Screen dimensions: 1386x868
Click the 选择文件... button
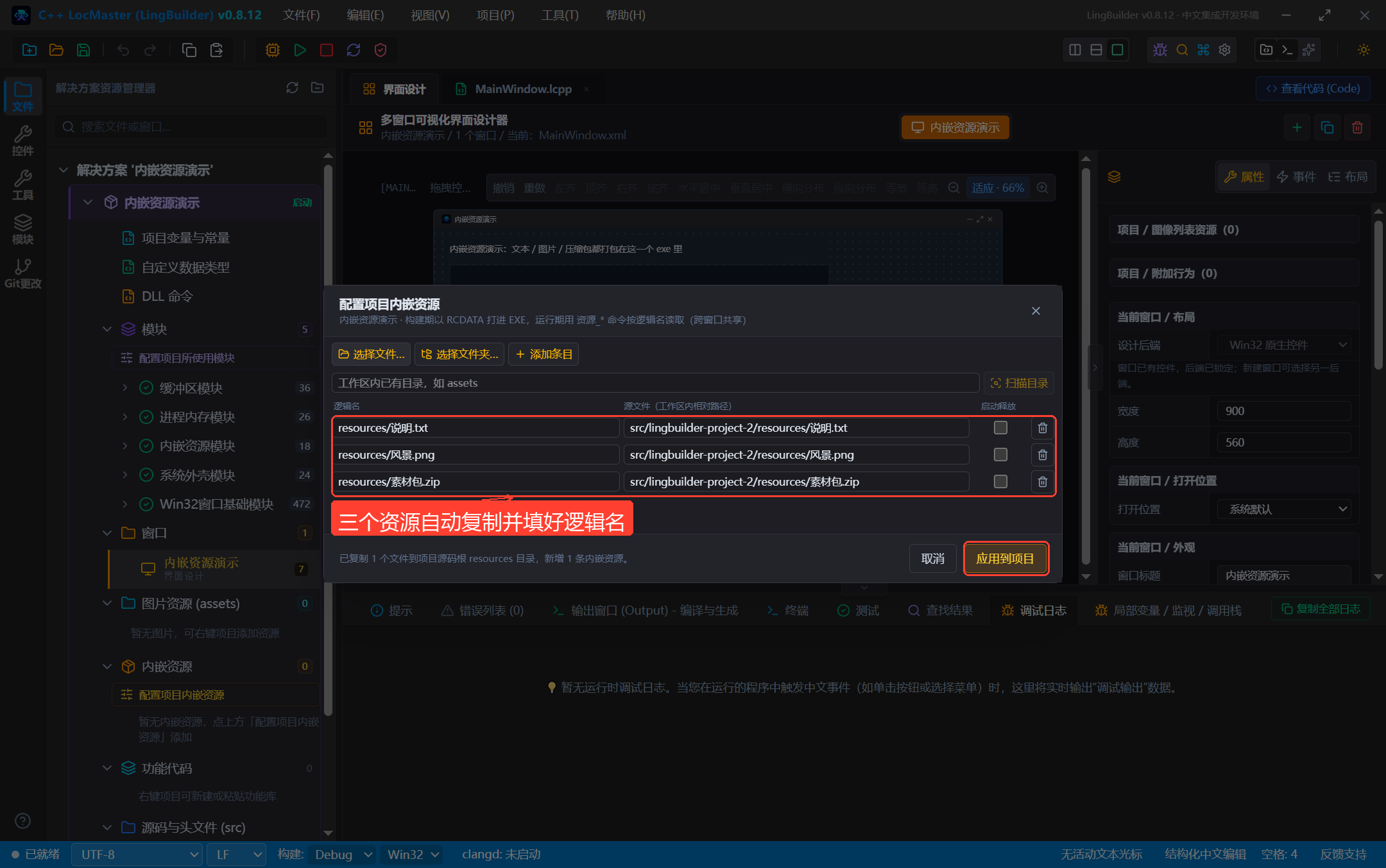click(371, 354)
